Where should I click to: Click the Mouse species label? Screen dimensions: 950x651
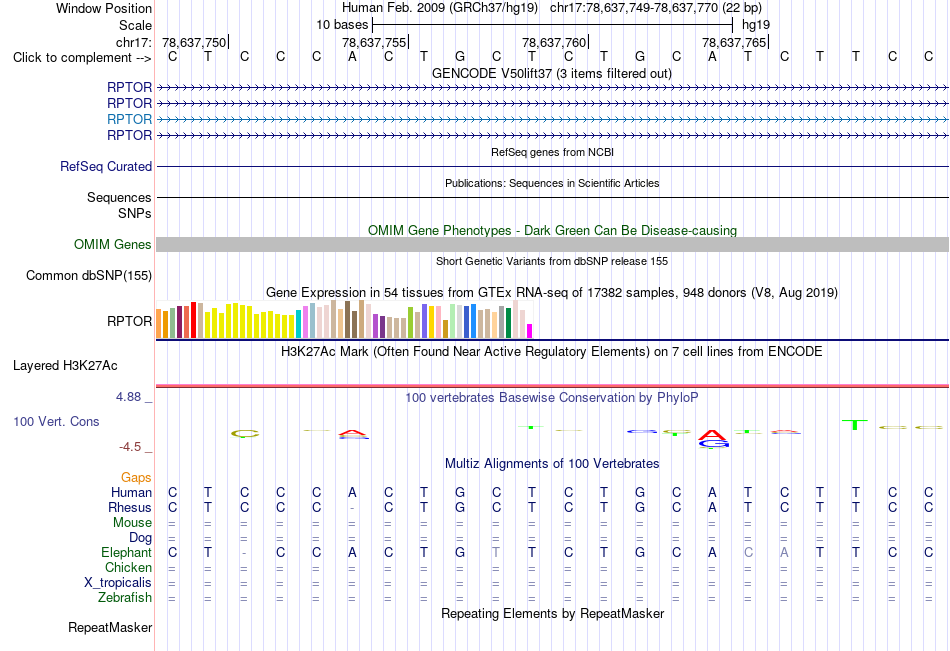[132, 522]
